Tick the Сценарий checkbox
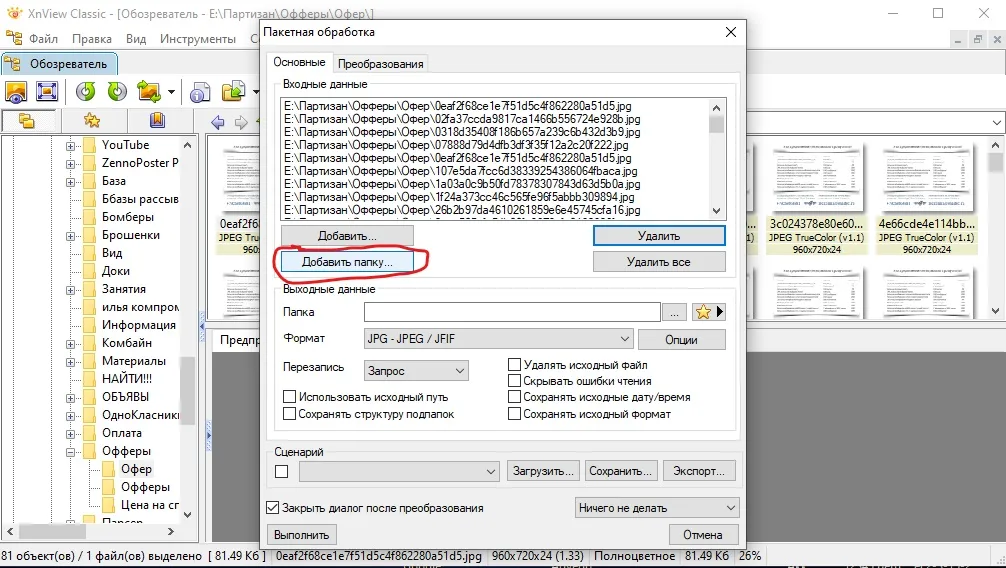1006x568 pixels. pyautogui.click(x=281, y=471)
